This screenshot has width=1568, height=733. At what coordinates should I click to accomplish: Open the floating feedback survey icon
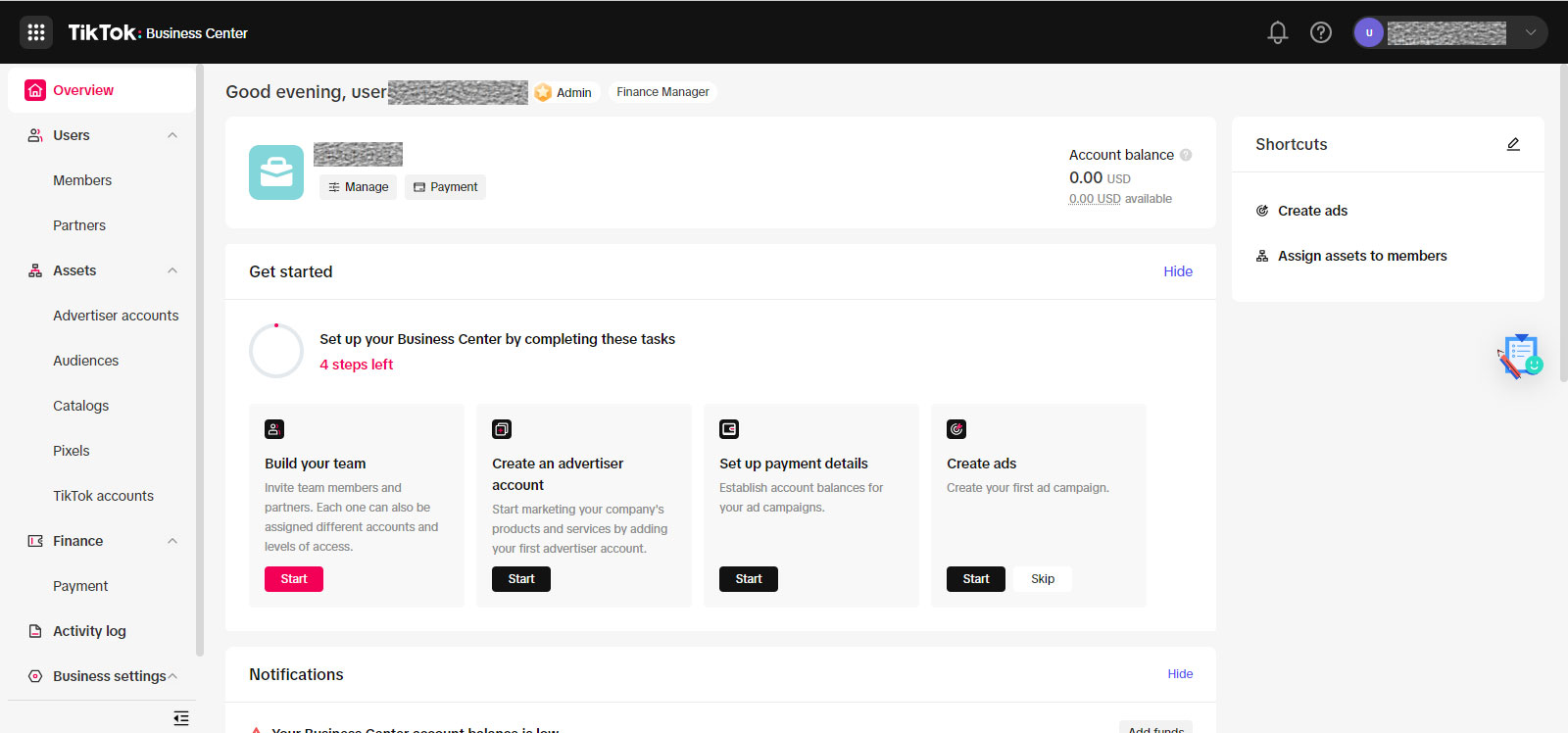click(x=1521, y=356)
